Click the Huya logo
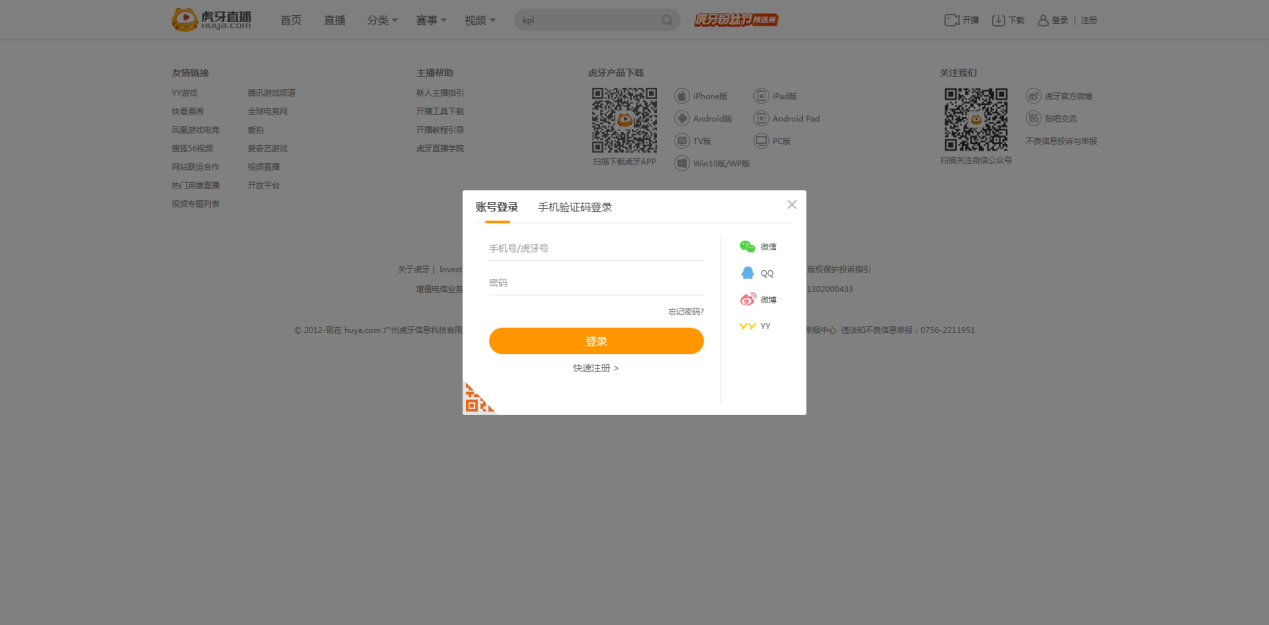The width and height of the screenshot is (1269, 625). point(210,19)
